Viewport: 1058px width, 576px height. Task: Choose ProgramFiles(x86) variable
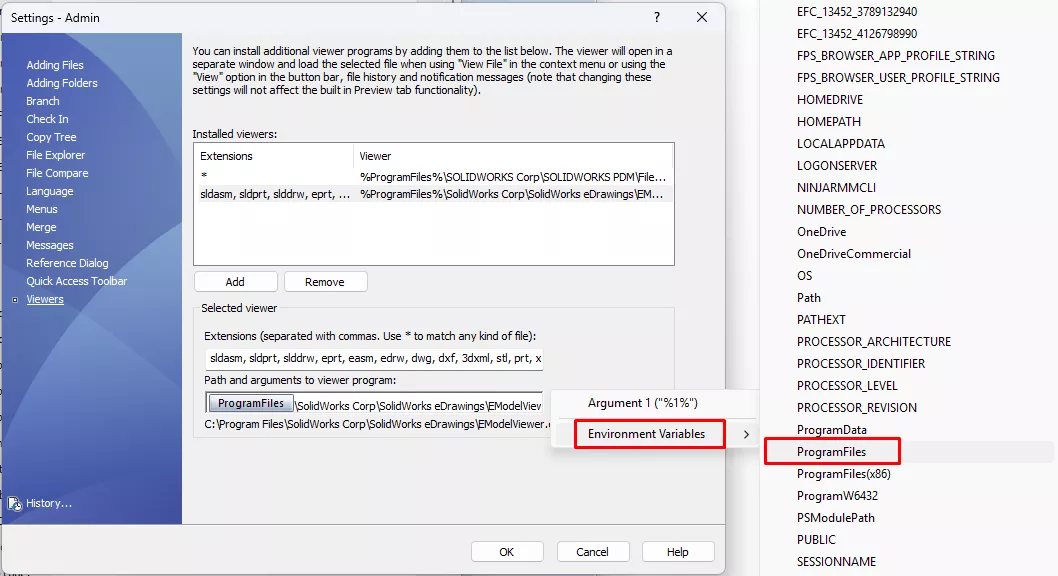pyautogui.click(x=843, y=474)
